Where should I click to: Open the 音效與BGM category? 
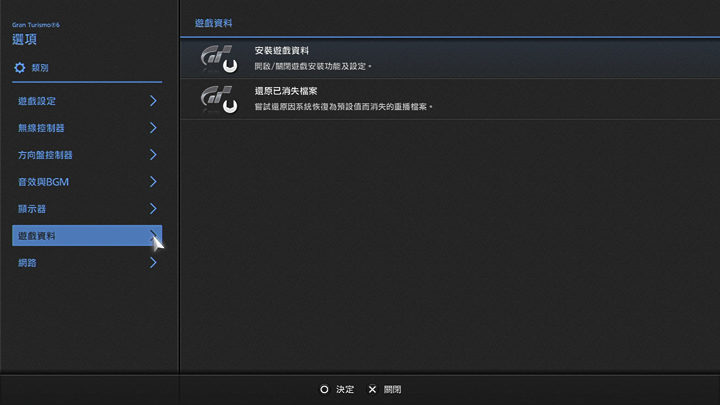(43, 182)
